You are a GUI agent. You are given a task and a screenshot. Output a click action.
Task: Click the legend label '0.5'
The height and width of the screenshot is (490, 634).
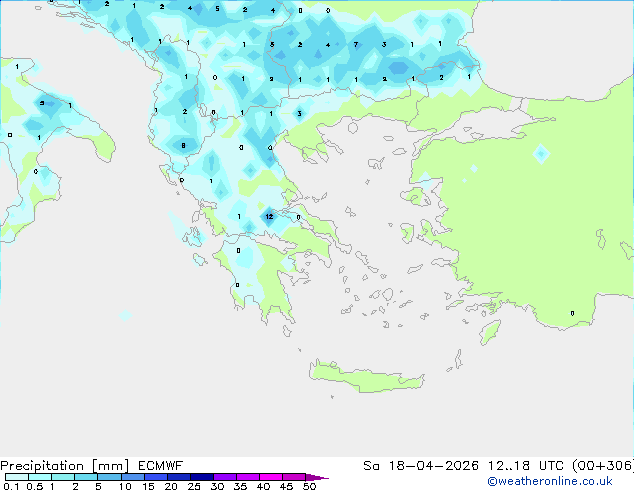(x=35, y=486)
